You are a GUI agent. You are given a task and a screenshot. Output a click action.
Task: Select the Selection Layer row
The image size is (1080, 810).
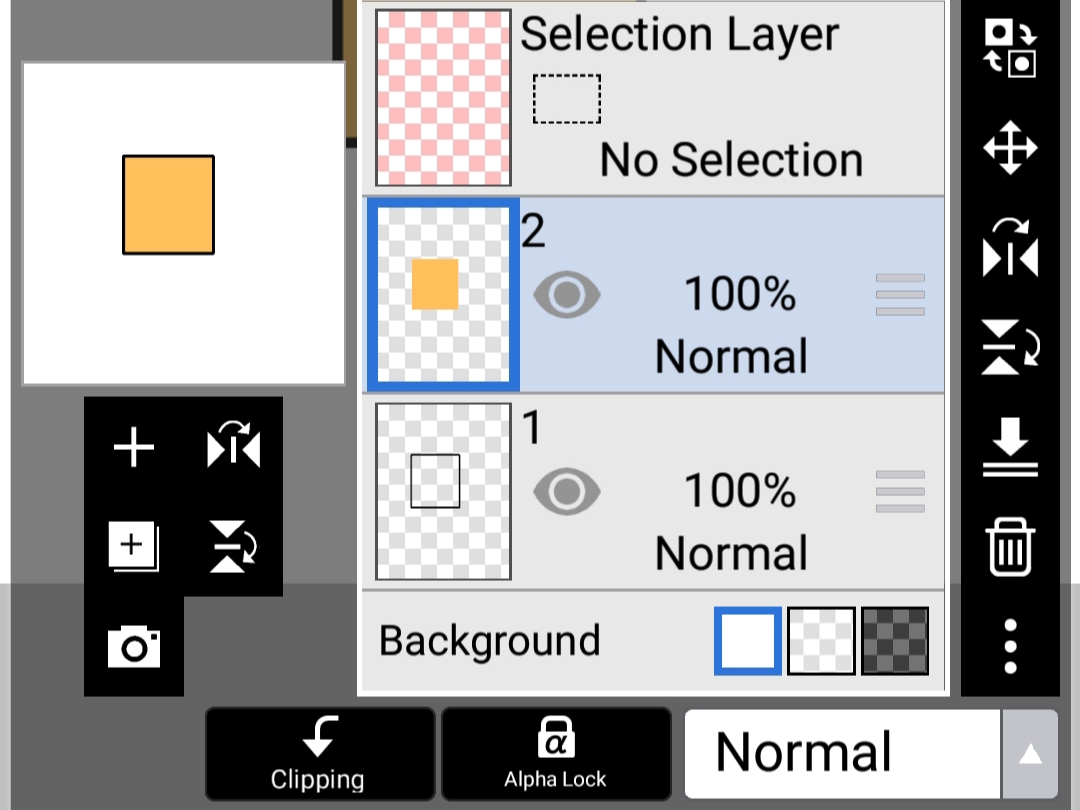(653, 98)
